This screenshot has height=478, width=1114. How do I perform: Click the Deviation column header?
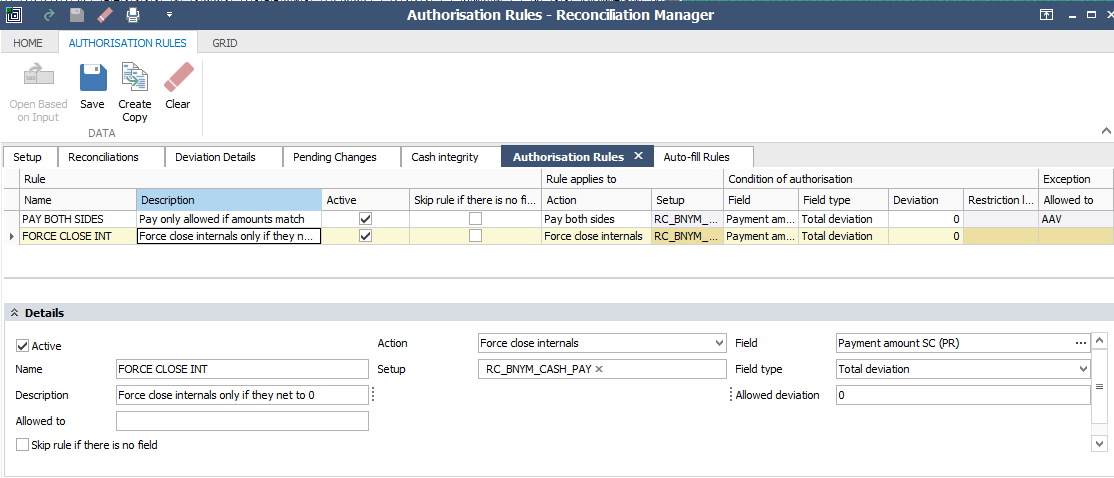926,200
